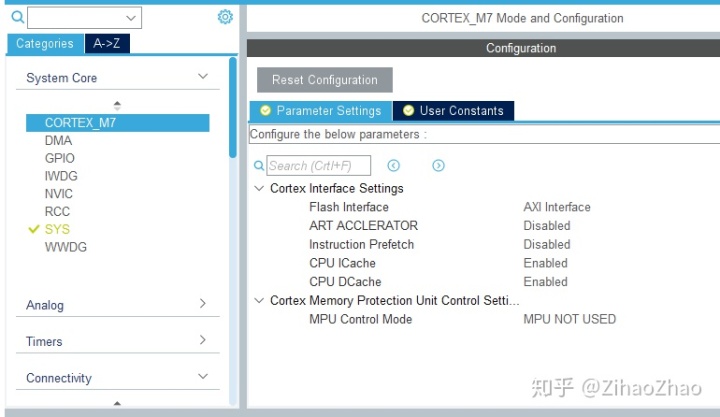Click the MPU Control Mode label

(x=360, y=319)
